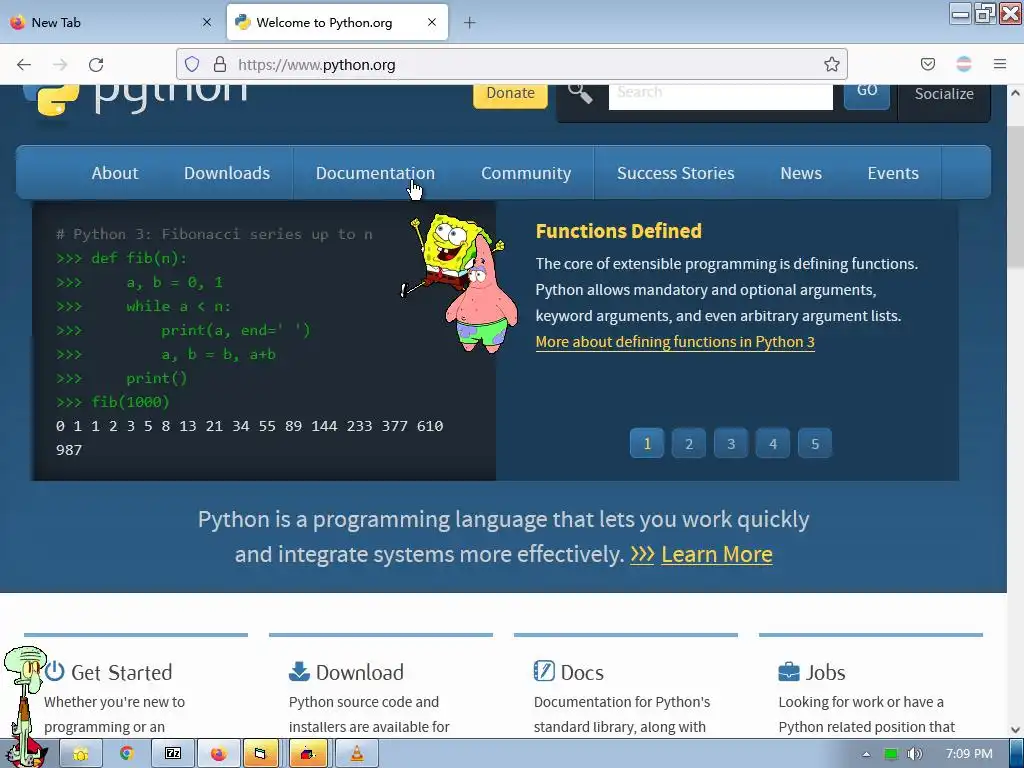Select the Welcome to Python.org tab
The width and height of the screenshot is (1024, 768).
coord(337,22)
